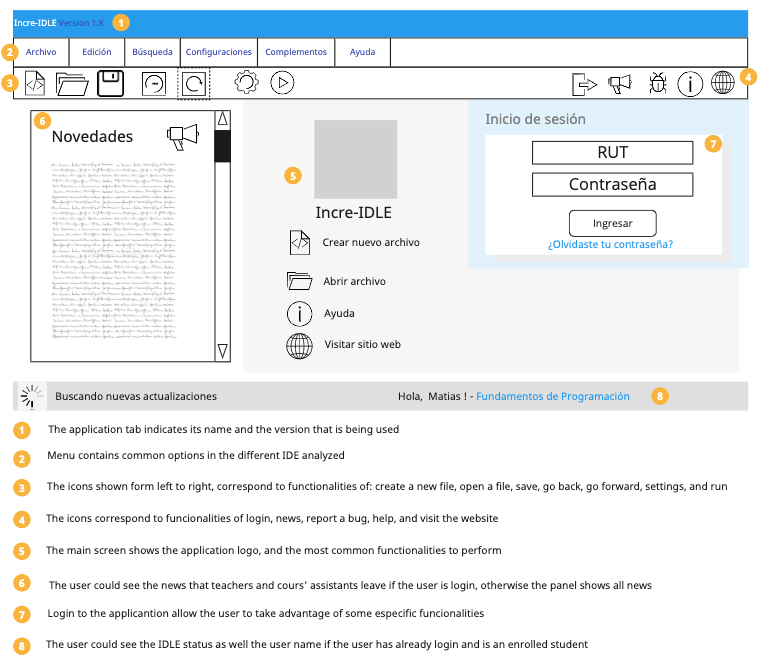Open the toolbar globe website icon
Image resolution: width=766 pixels, height=669 pixels.
click(x=722, y=84)
